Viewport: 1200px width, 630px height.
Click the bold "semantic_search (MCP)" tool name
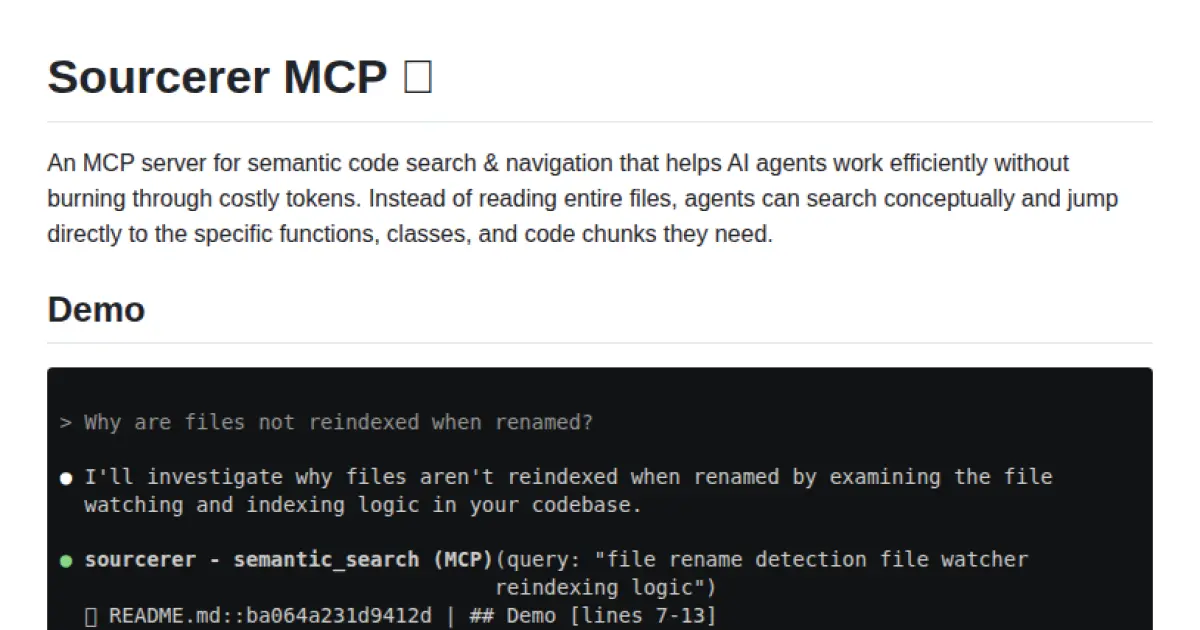coord(363,560)
